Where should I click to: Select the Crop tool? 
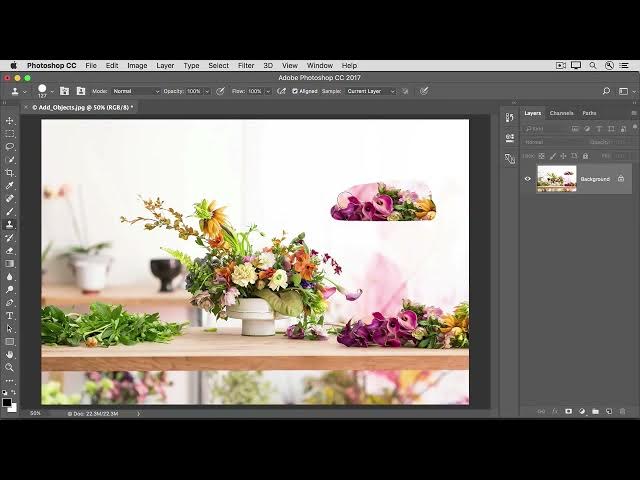pos(10,173)
